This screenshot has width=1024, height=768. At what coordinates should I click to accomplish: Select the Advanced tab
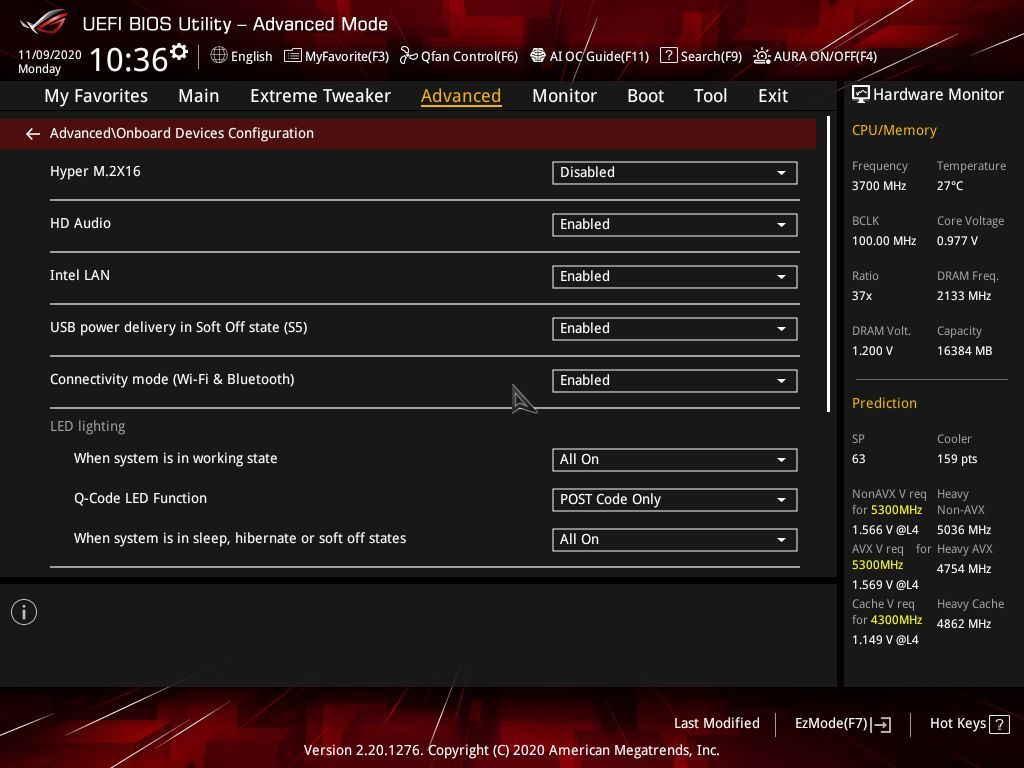pos(461,96)
